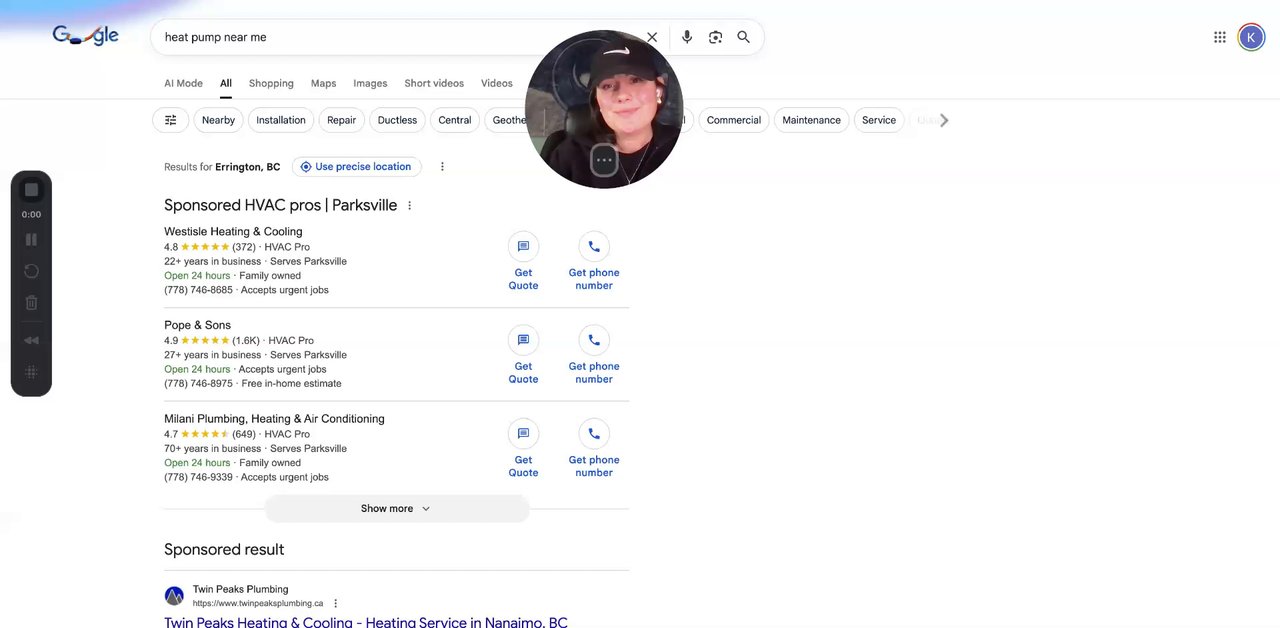Get quote from Westisle Heating & Cooling
1280x628 pixels.
(x=523, y=263)
